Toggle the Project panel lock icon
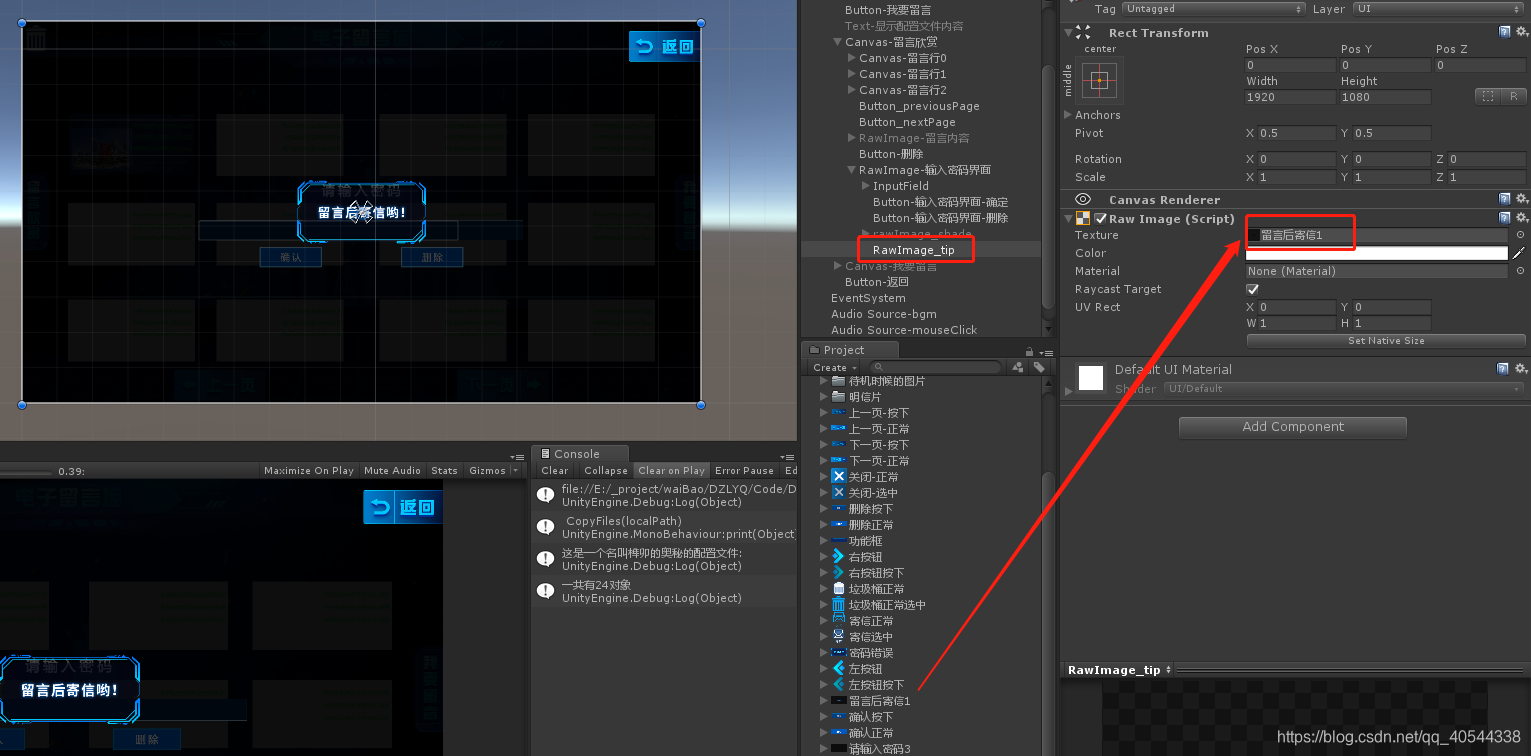Image resolution: width=1531 pixels, height=756 pixels. tap(1029, 351)
